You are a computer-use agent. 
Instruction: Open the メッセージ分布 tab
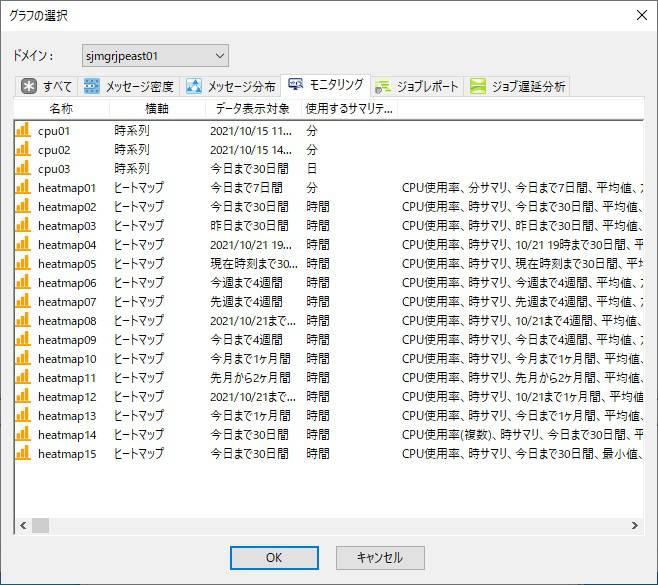[x=231, y=86]
